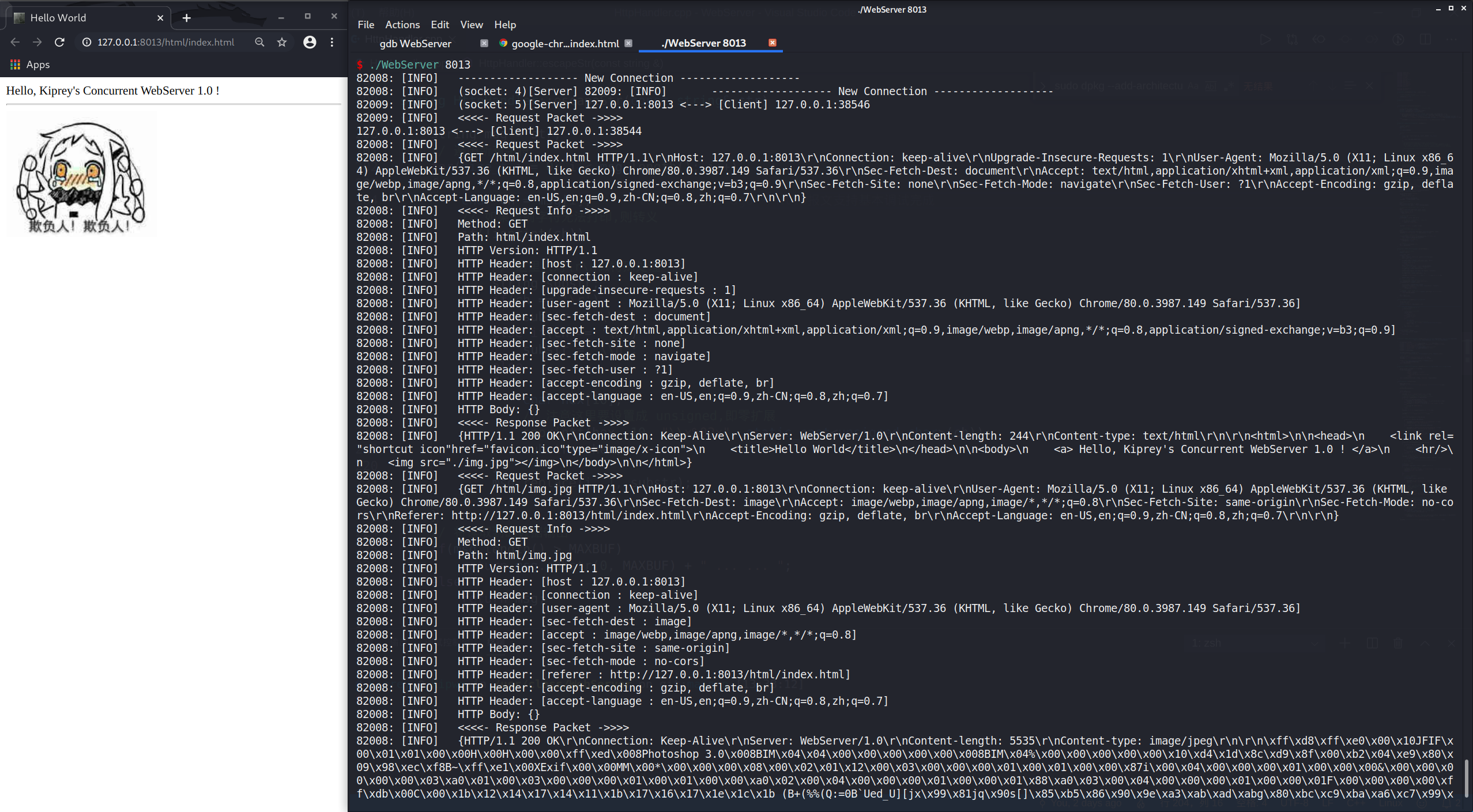
Task: Click the Chrome profile account icon
Action: pos(308,42)
